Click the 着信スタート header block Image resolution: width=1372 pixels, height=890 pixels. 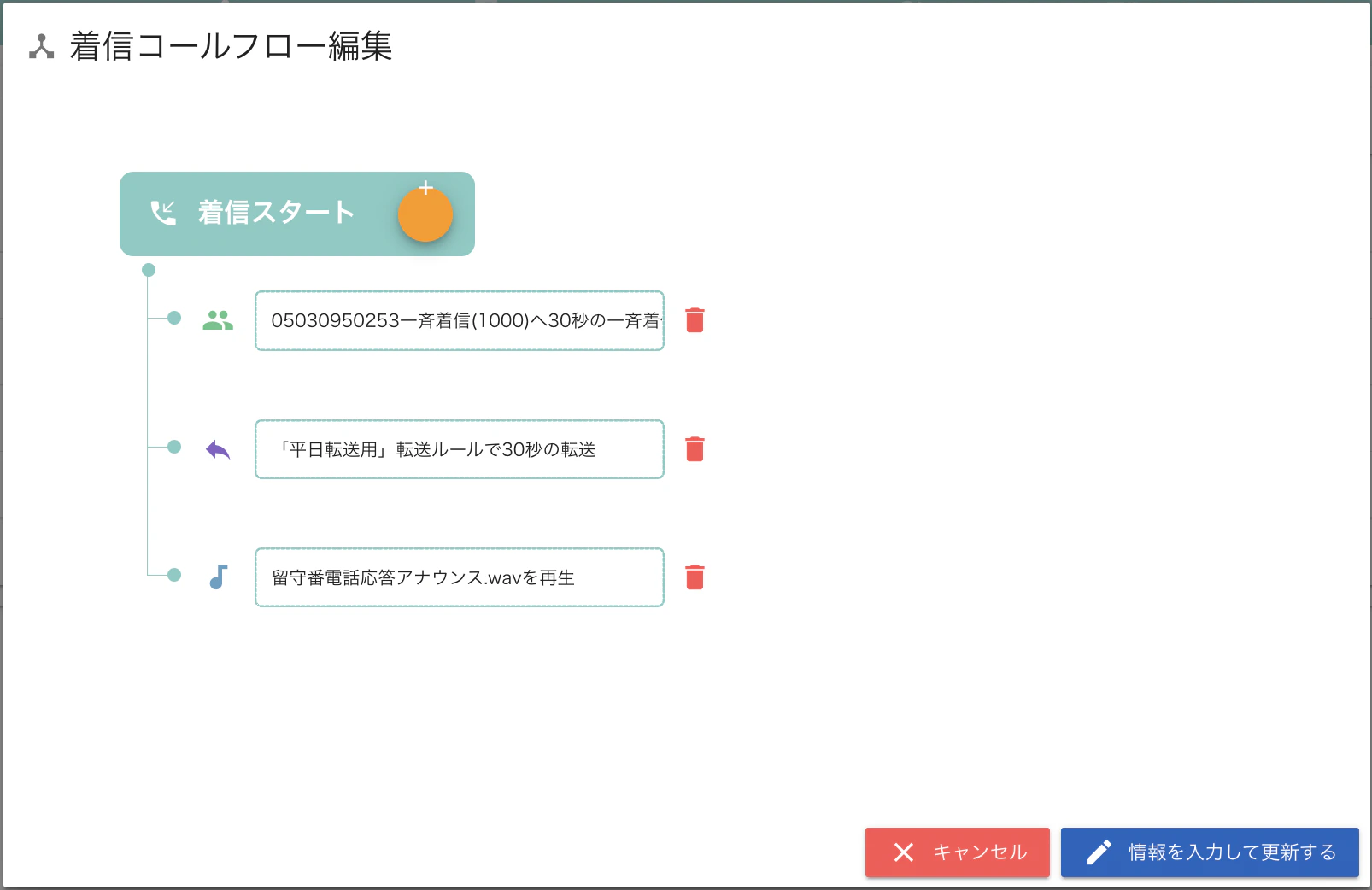coord(297,214)
